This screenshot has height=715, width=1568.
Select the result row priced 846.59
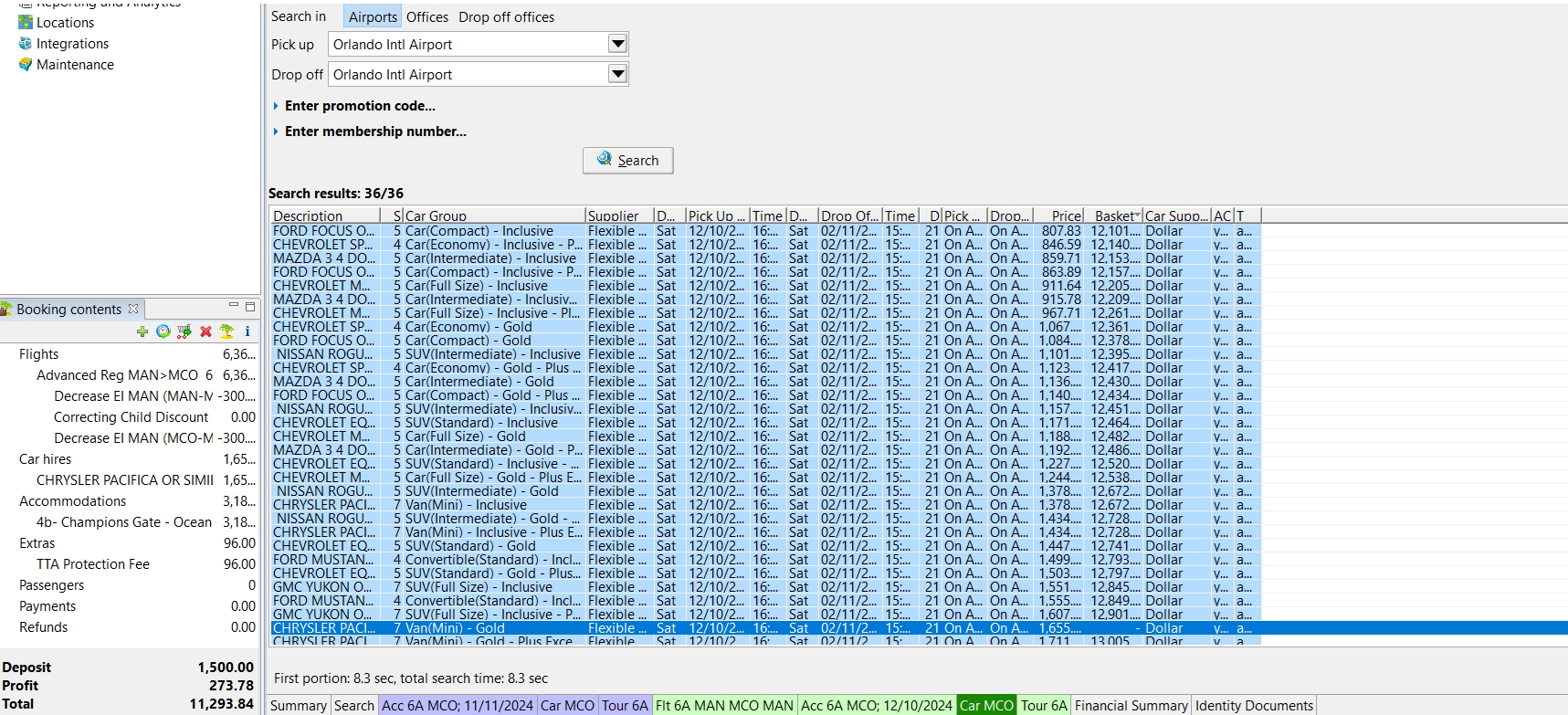coord(766,245)
